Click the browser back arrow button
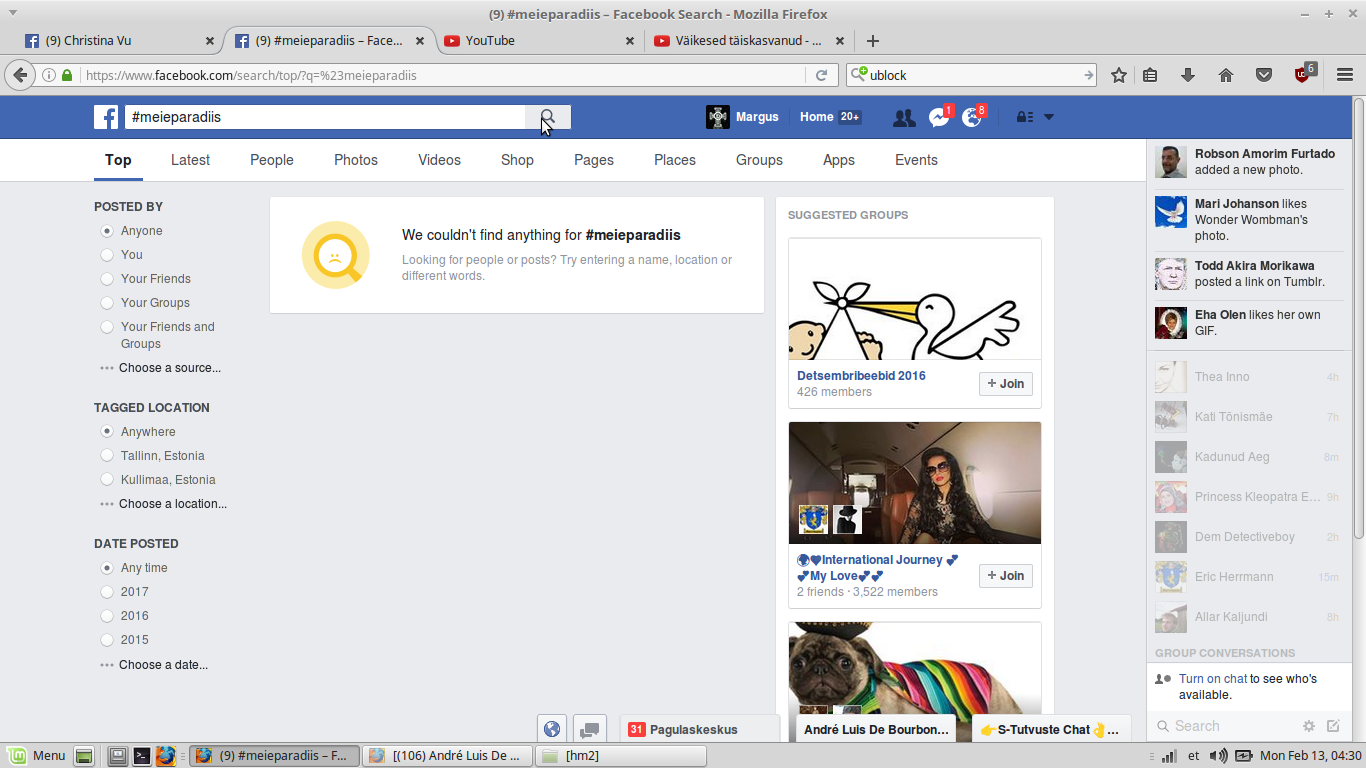 pyautogui.click(x=20, y=75)
